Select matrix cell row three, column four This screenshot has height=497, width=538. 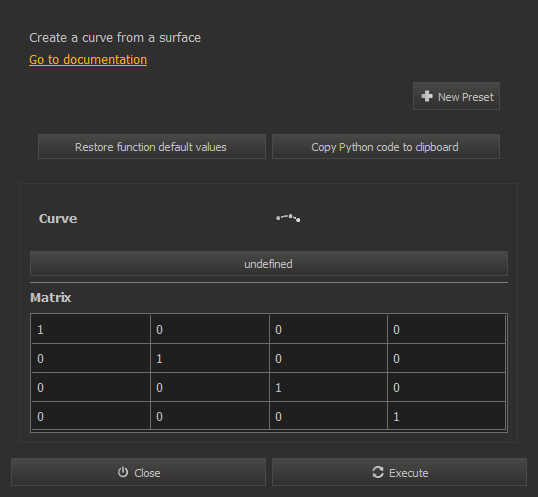click(x=446, y=387)
